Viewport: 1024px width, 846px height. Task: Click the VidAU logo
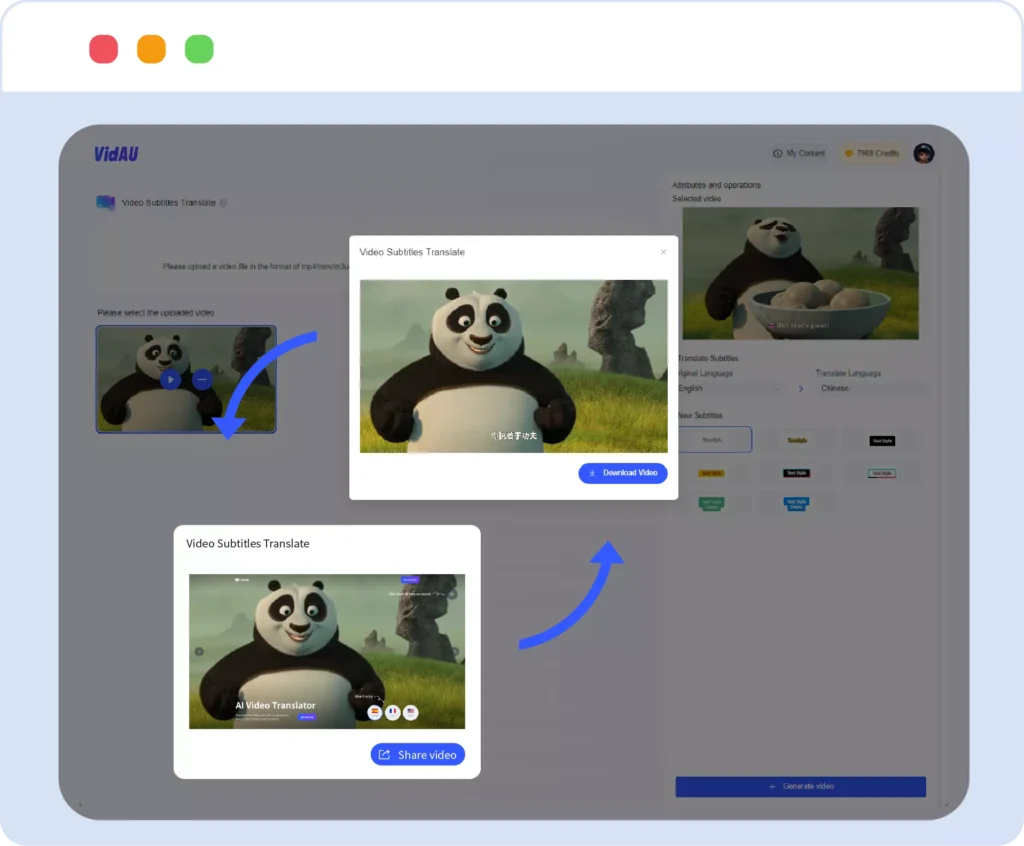point(116,154)
